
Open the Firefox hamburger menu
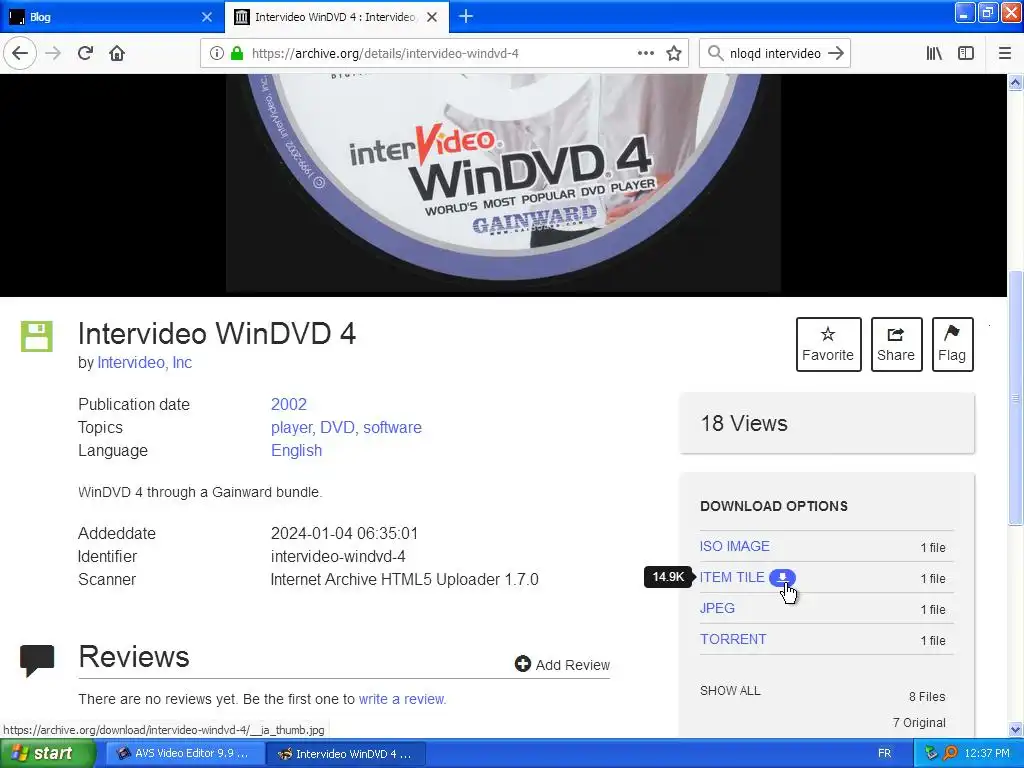[1005, 54]
